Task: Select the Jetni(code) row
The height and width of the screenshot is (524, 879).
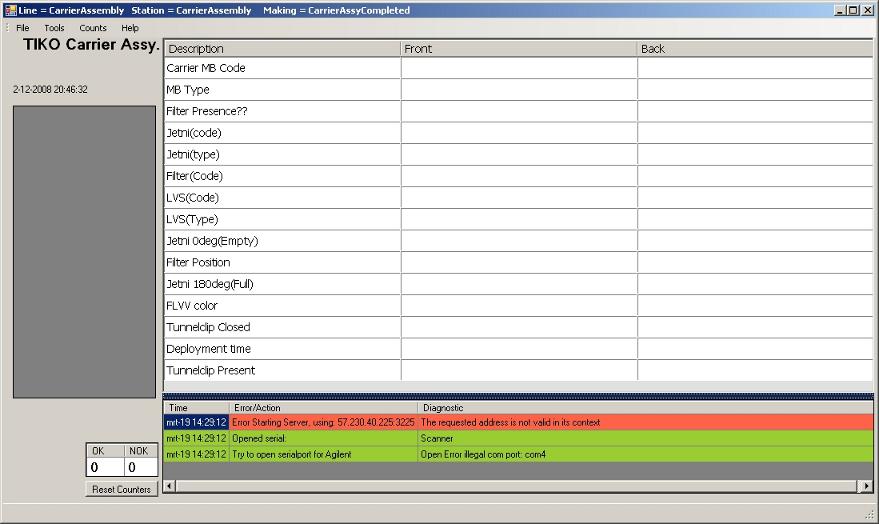Action: click(519, 133)
